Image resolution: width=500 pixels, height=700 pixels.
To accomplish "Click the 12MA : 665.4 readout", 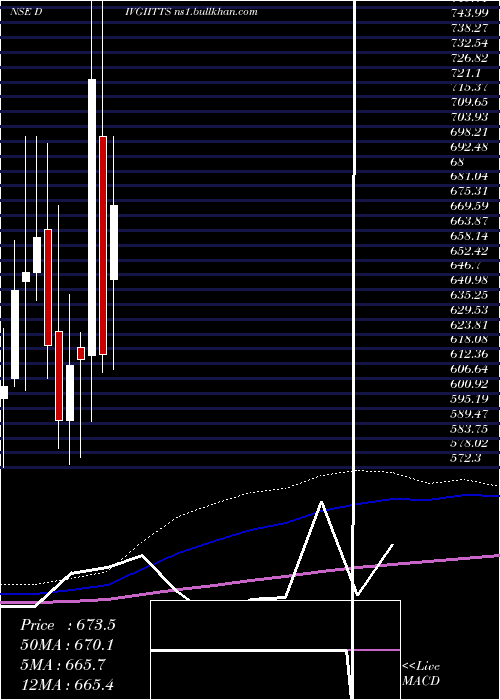I will pos(69,684).
